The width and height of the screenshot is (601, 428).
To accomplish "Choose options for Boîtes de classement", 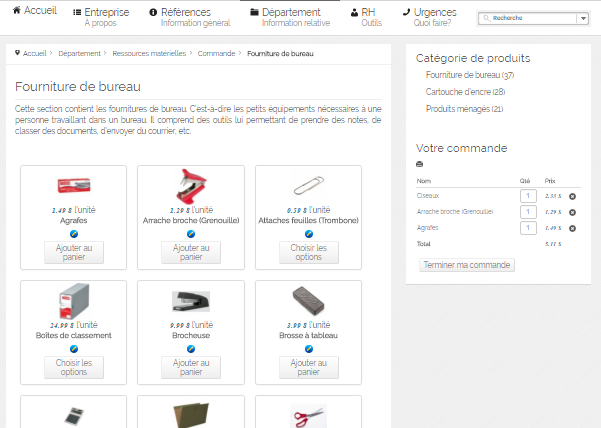I will (74, 367).
